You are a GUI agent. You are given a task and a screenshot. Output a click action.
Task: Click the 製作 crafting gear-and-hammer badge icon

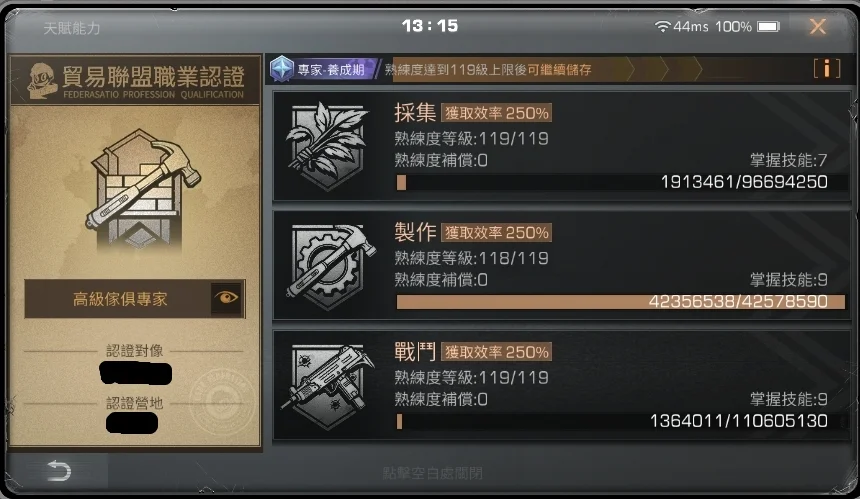329,266
